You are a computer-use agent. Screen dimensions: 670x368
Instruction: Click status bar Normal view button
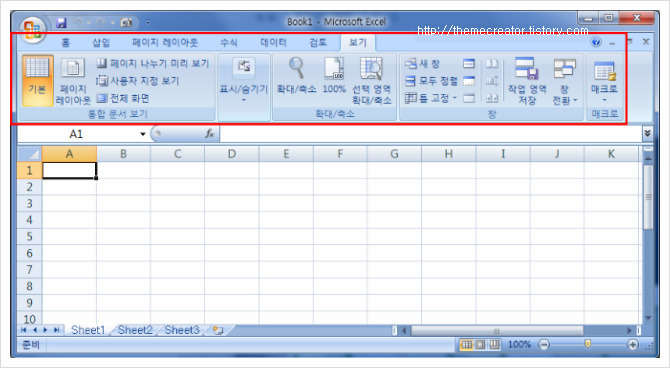click(x=466, y=344)
